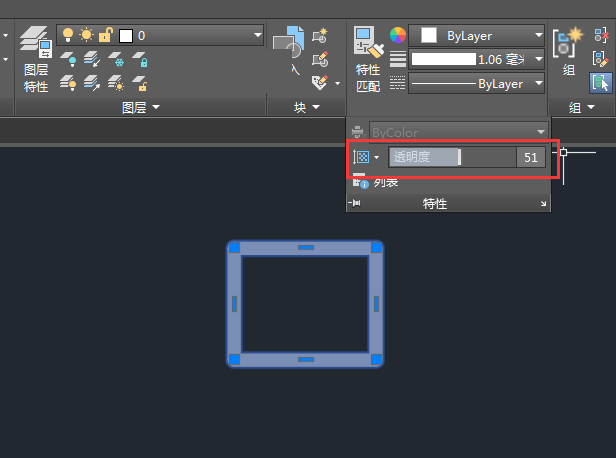Click the disabled plot style printer icon
The width and height of the screenshot is (616, 458).
click(x=358, y=132)
